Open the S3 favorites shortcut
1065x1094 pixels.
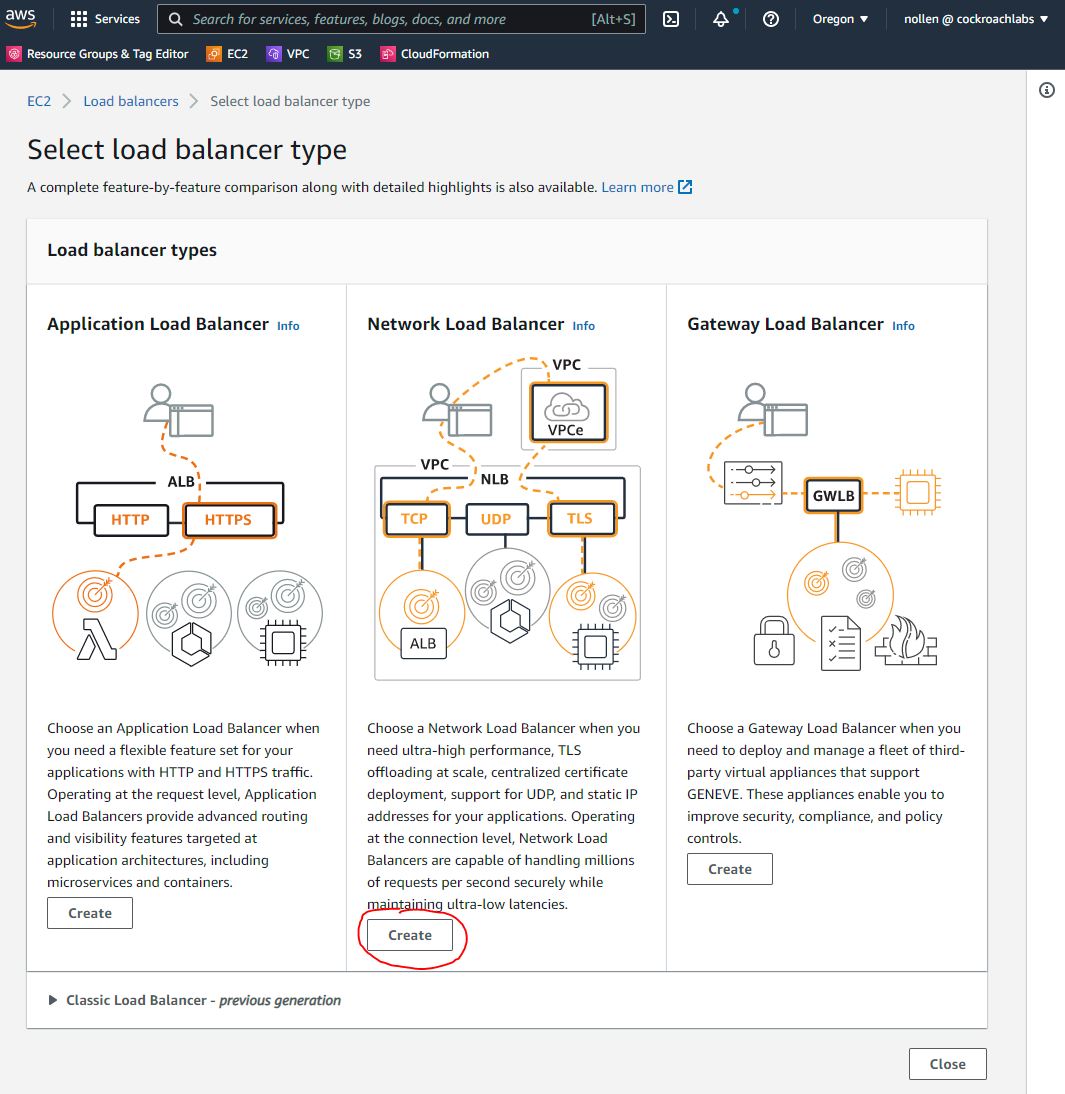point(345,54)
